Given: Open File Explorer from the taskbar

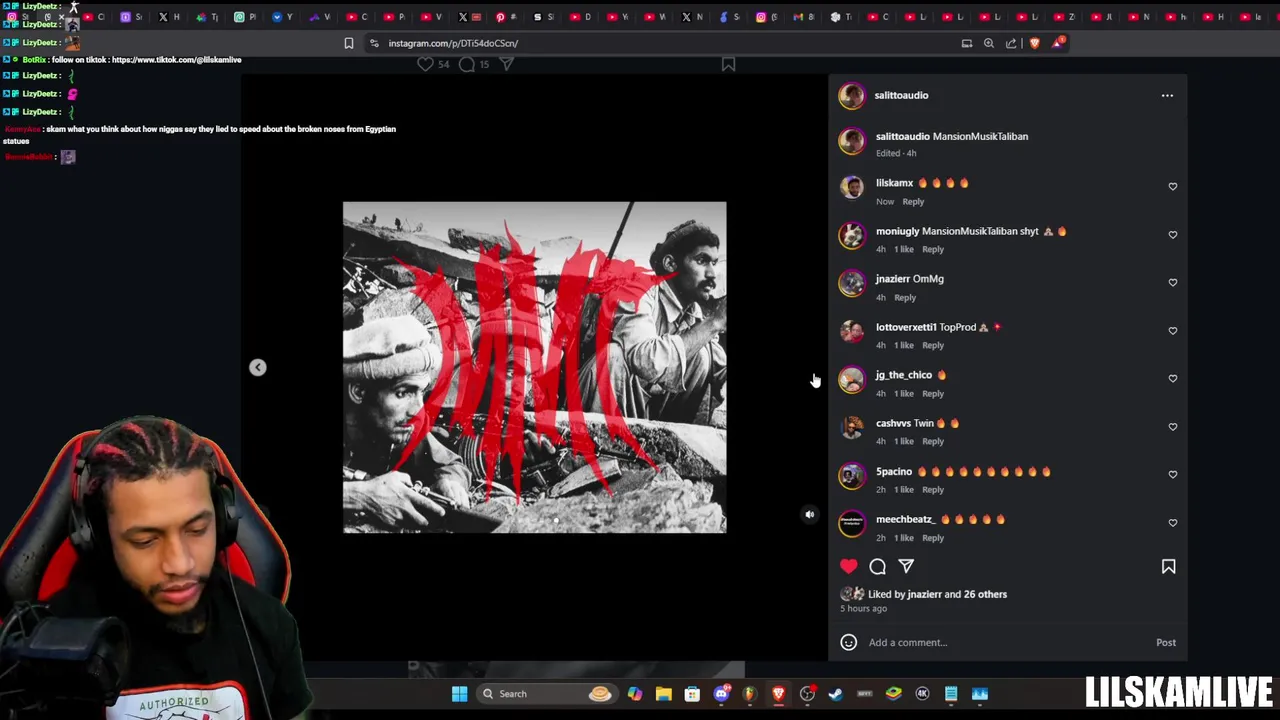Looking at the screenshot, I should 663,694.
